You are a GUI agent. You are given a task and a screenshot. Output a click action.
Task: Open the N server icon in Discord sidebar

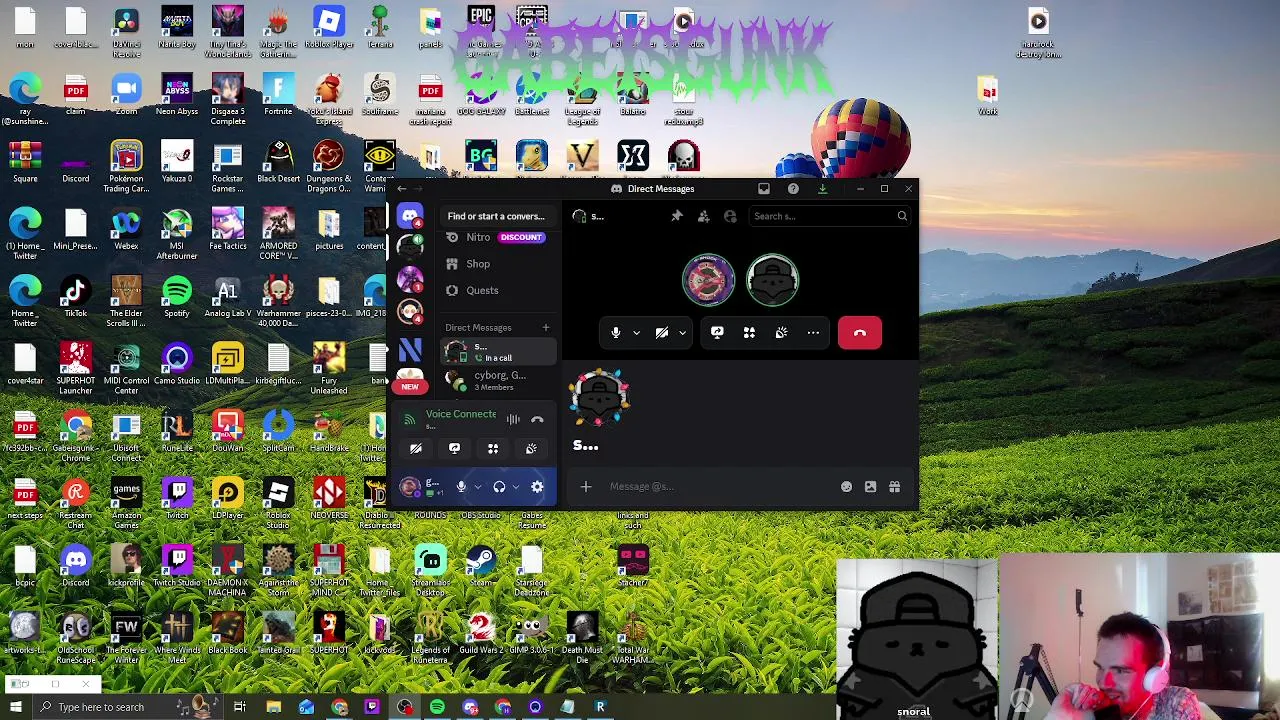(x=410, y=349)
